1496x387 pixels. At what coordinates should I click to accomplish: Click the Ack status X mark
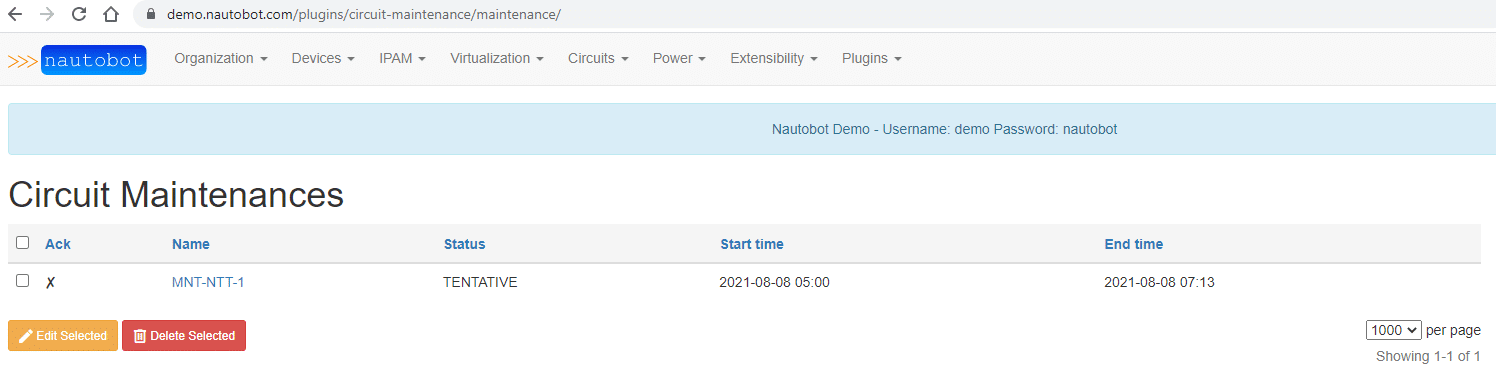[x=50, y=283]
